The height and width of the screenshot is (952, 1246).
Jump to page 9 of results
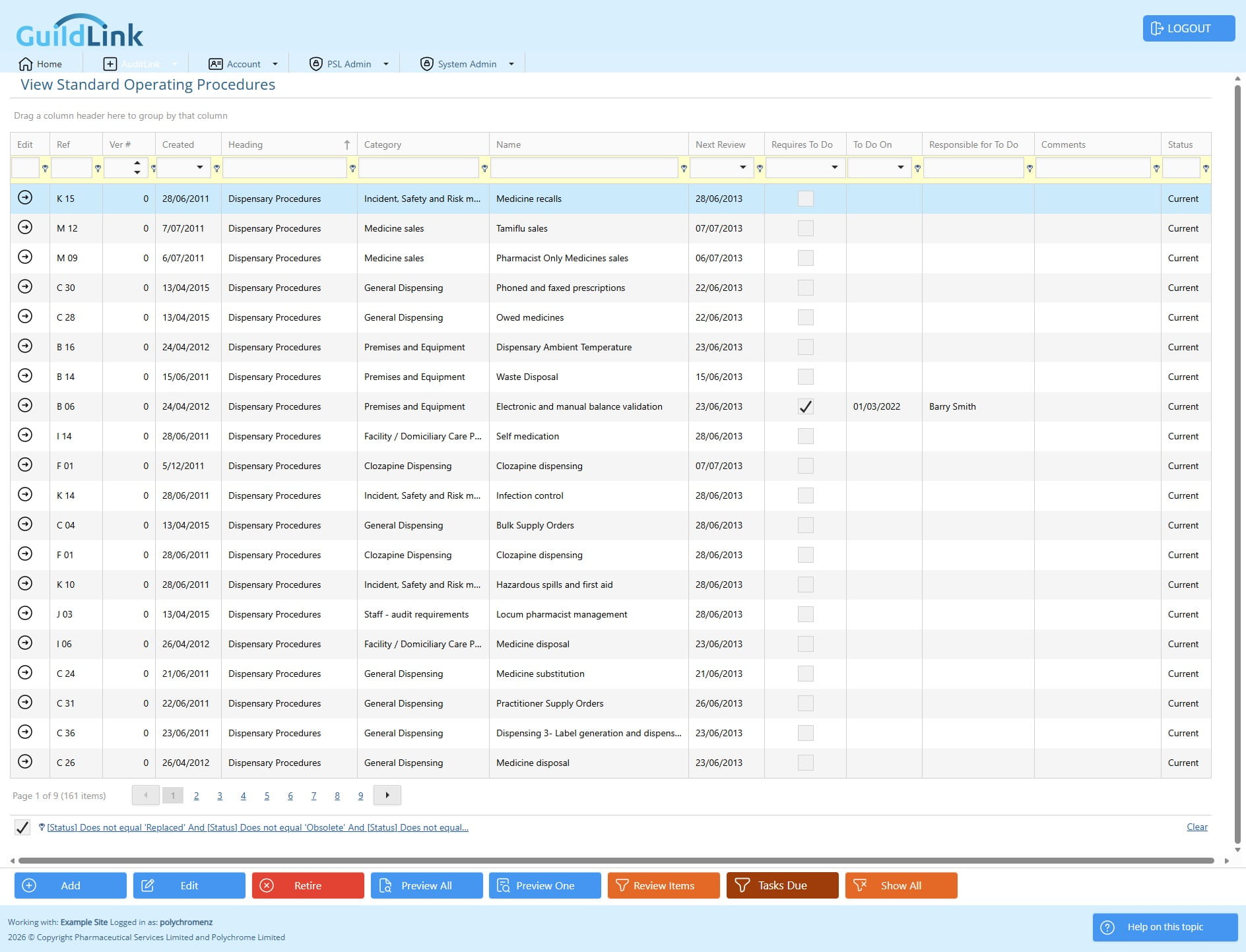(x=360, y=796)
